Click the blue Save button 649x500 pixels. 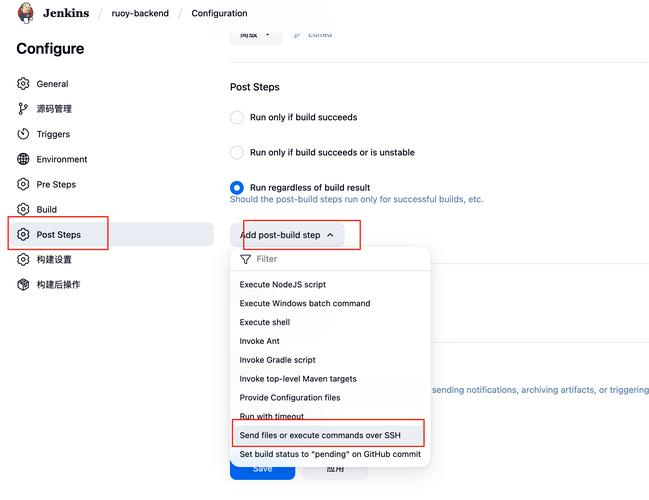(262, 471)
